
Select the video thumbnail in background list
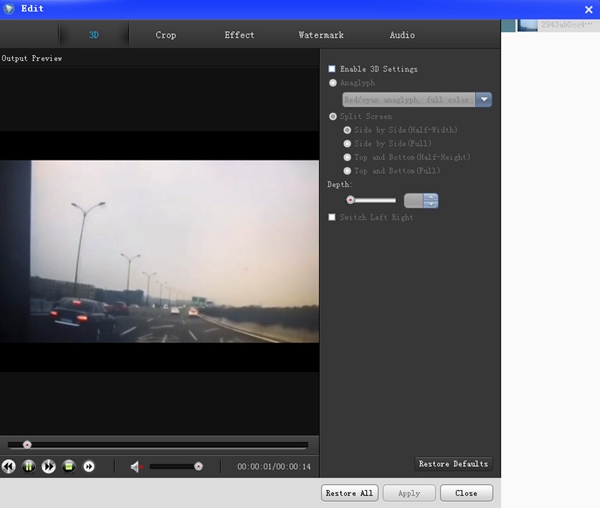pyautogui.click(x=527, y=26)
